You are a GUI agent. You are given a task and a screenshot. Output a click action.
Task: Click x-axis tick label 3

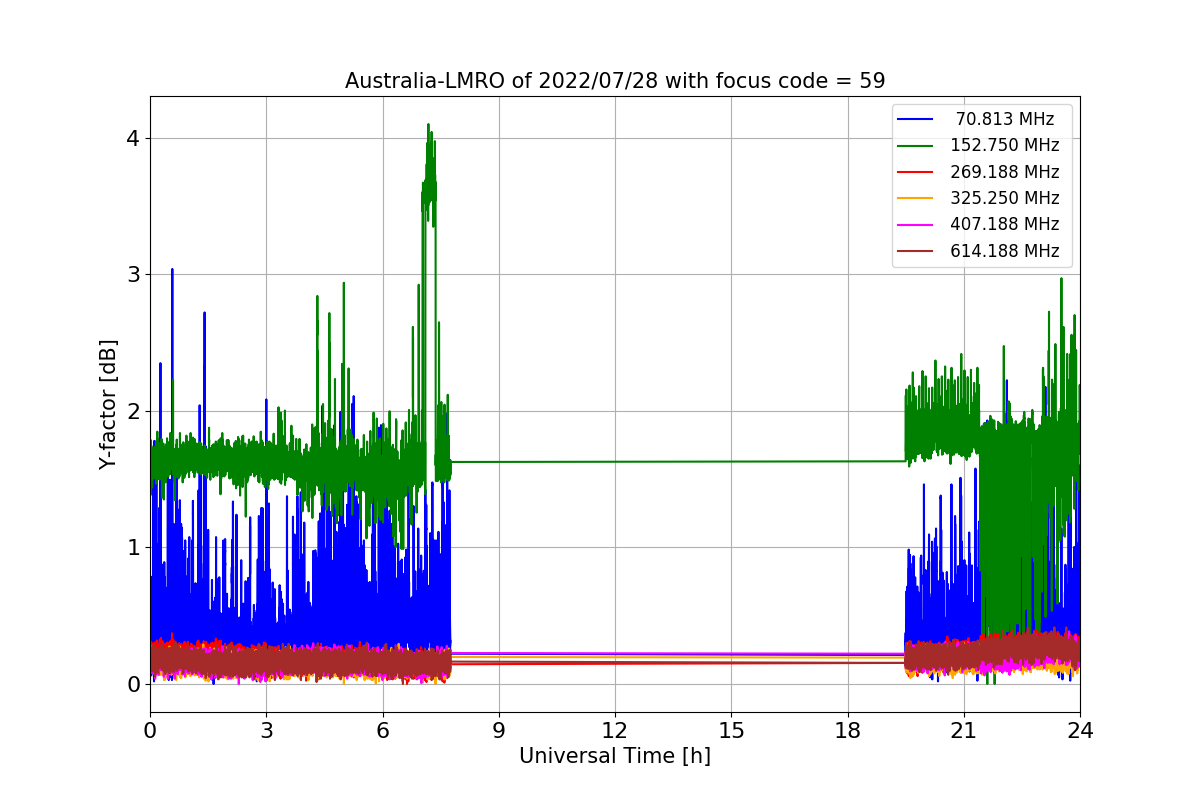click(x=266, y=731)
